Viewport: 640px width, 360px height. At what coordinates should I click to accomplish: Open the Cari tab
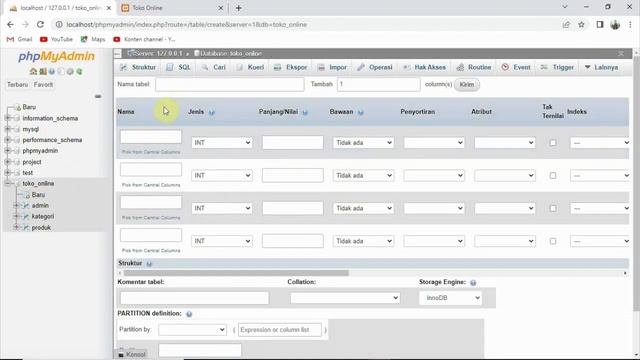[x=213, y=67]
